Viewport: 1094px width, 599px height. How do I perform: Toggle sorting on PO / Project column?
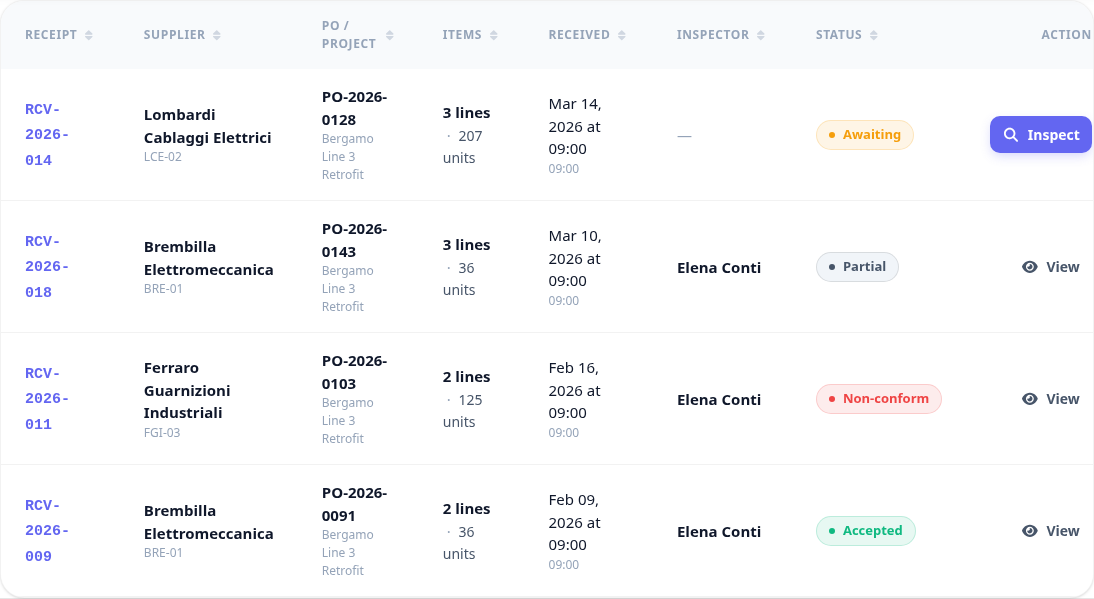[x=390, y=35]
